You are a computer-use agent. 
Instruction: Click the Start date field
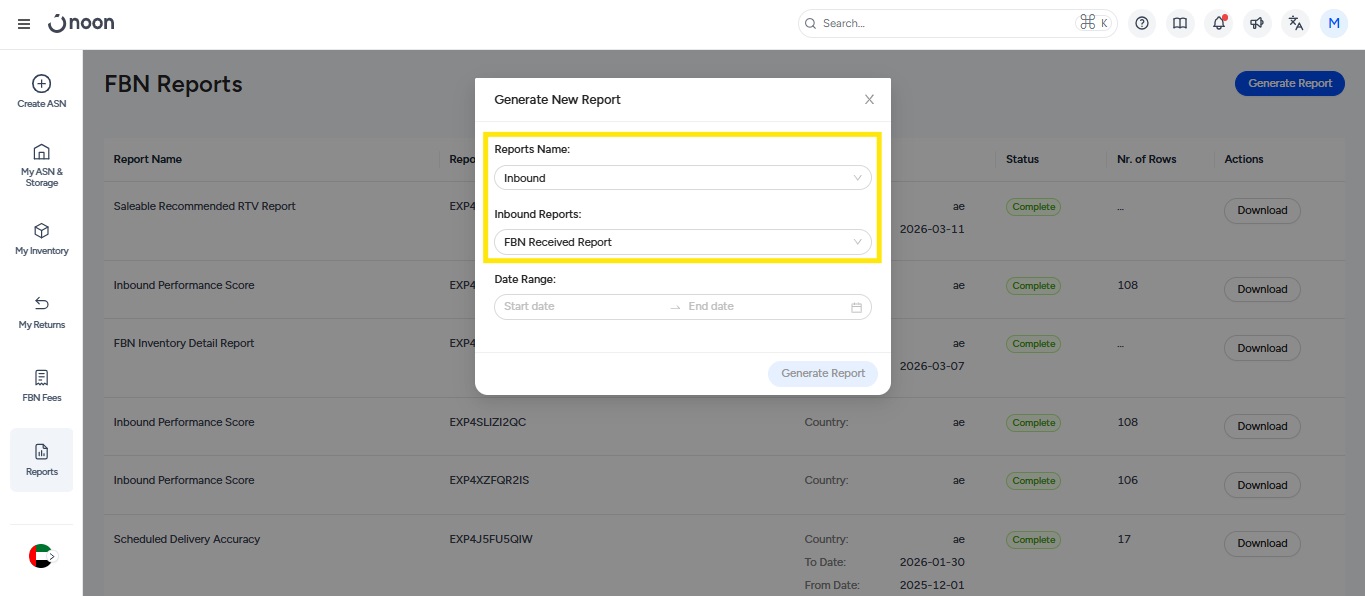tap(580, 307)
